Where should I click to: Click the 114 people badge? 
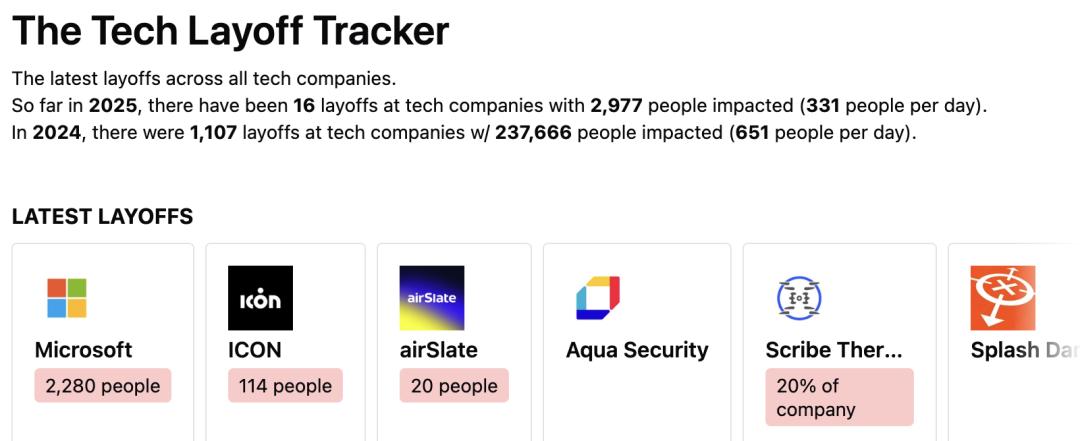point(285,386)
